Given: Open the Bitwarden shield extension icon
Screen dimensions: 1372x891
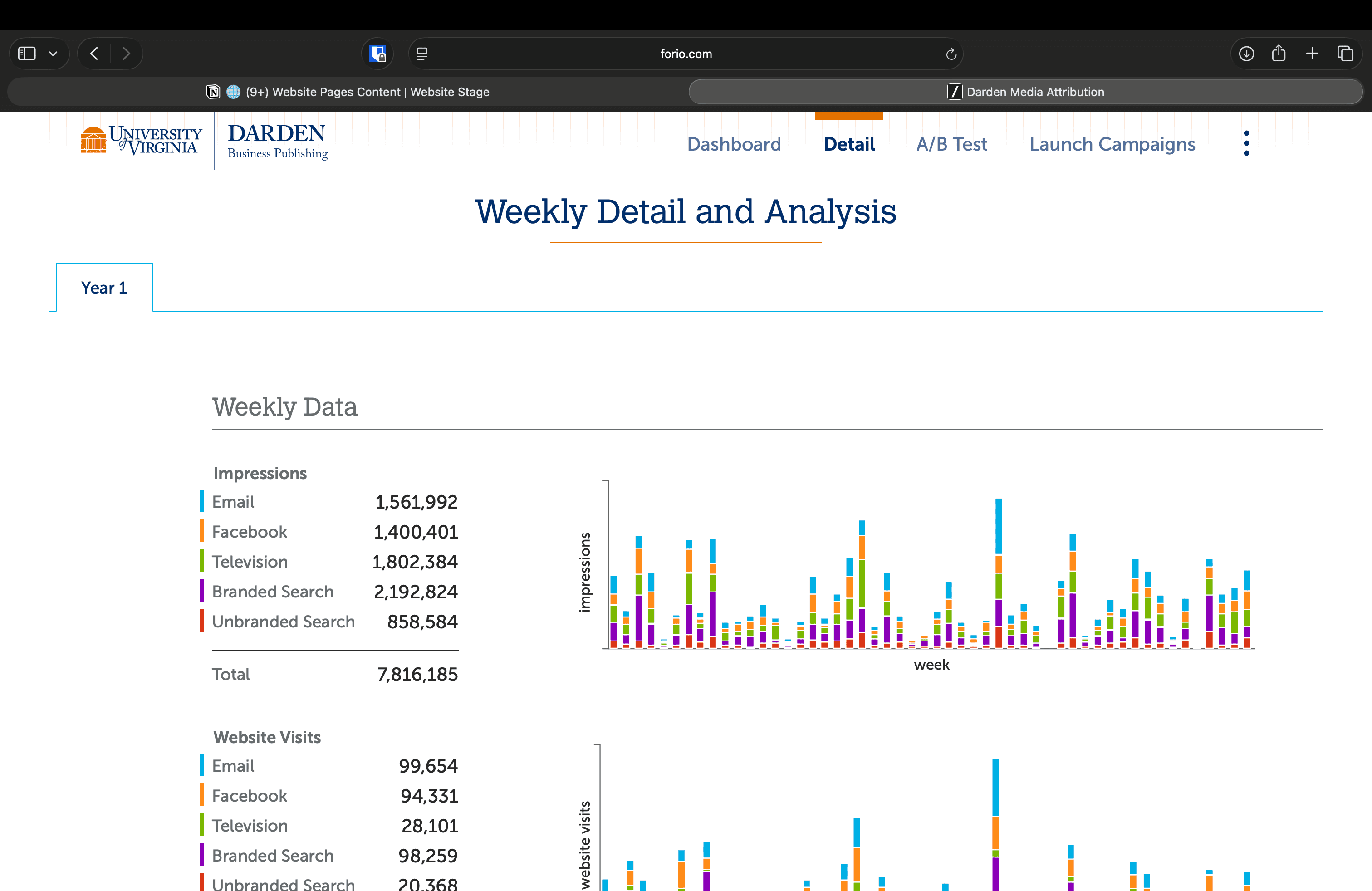Looking at the screenshot, I should (377, 54).
